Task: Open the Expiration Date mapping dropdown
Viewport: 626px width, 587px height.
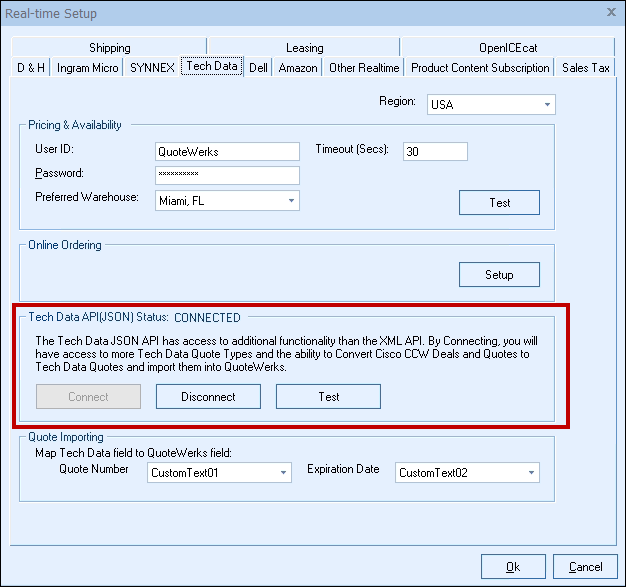Action: 467,472
